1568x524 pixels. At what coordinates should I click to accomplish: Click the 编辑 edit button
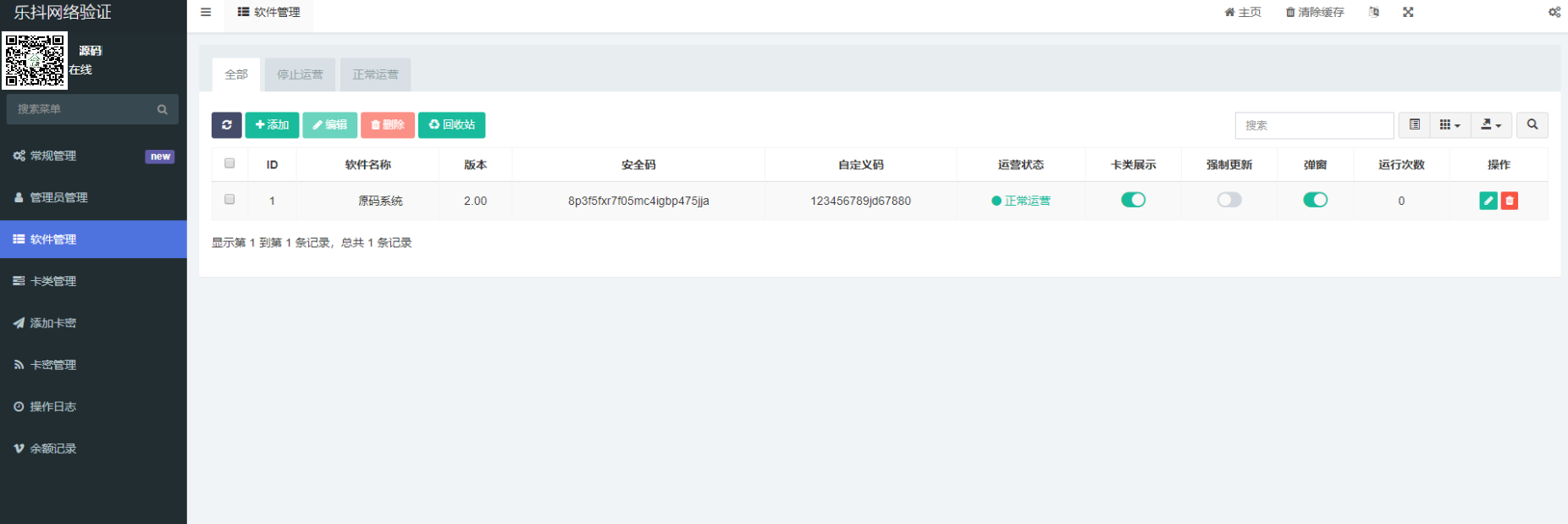coord(329,124)
